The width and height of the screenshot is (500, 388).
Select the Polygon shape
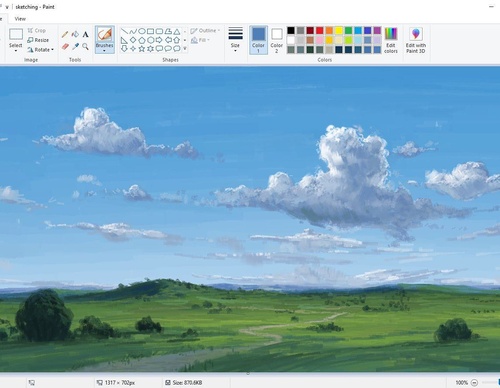click(168, 31)
